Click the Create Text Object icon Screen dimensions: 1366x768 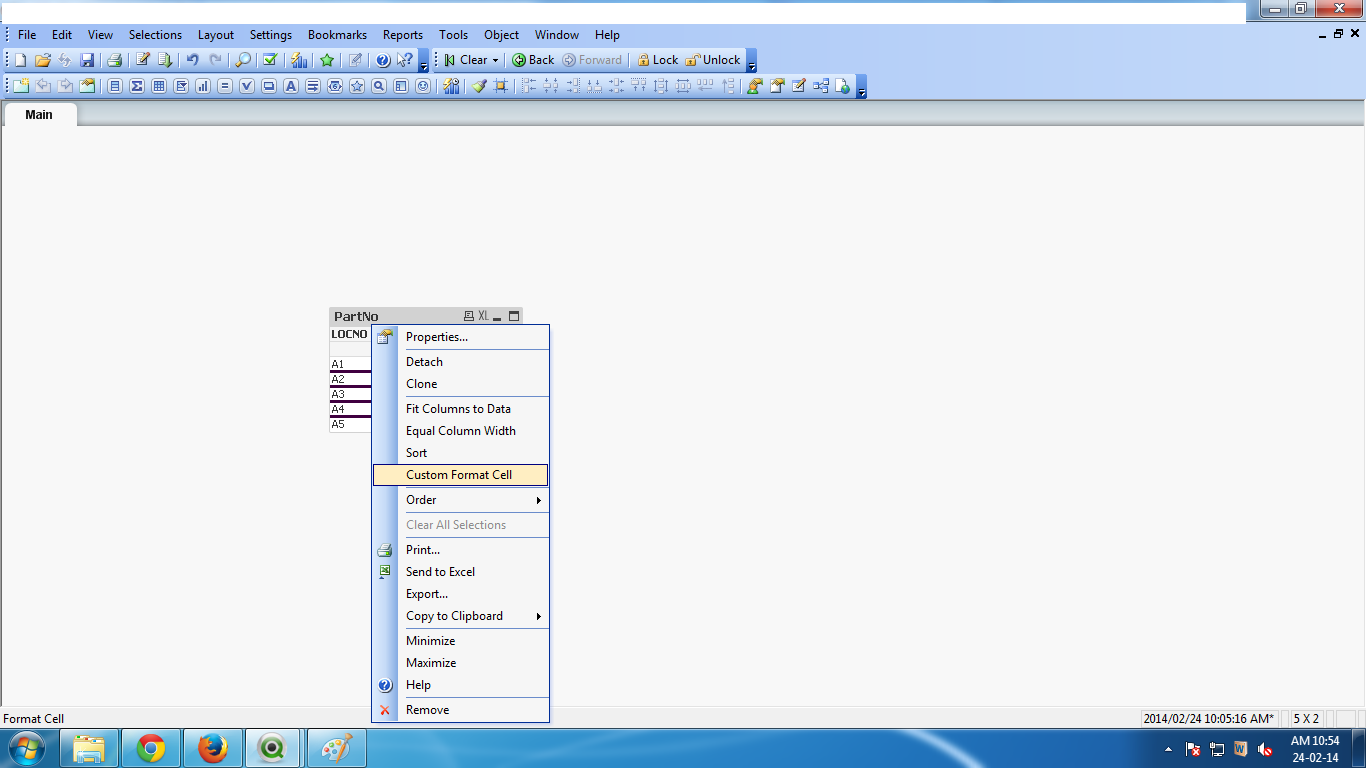pos(291,86)
